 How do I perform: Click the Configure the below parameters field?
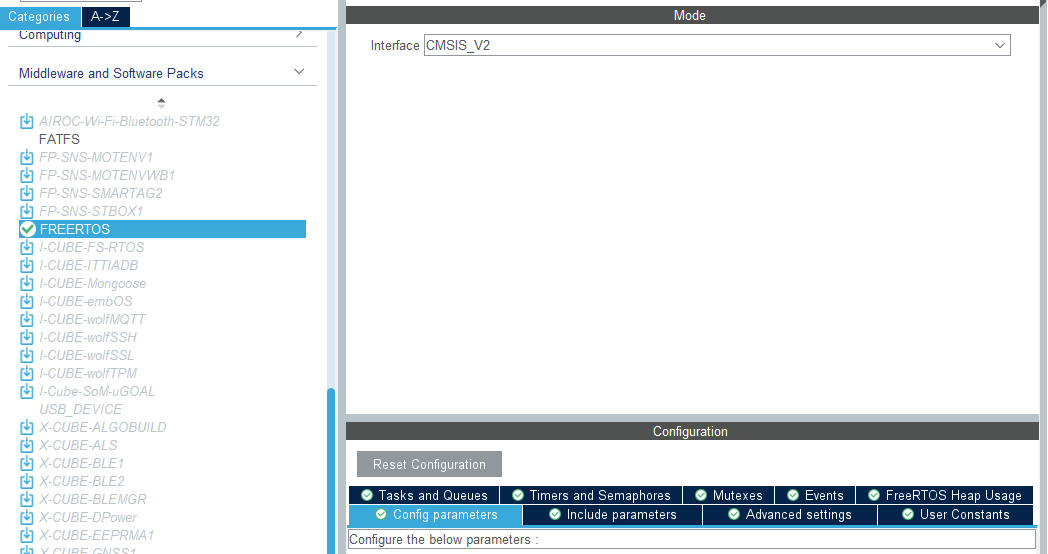coord(692,539)
